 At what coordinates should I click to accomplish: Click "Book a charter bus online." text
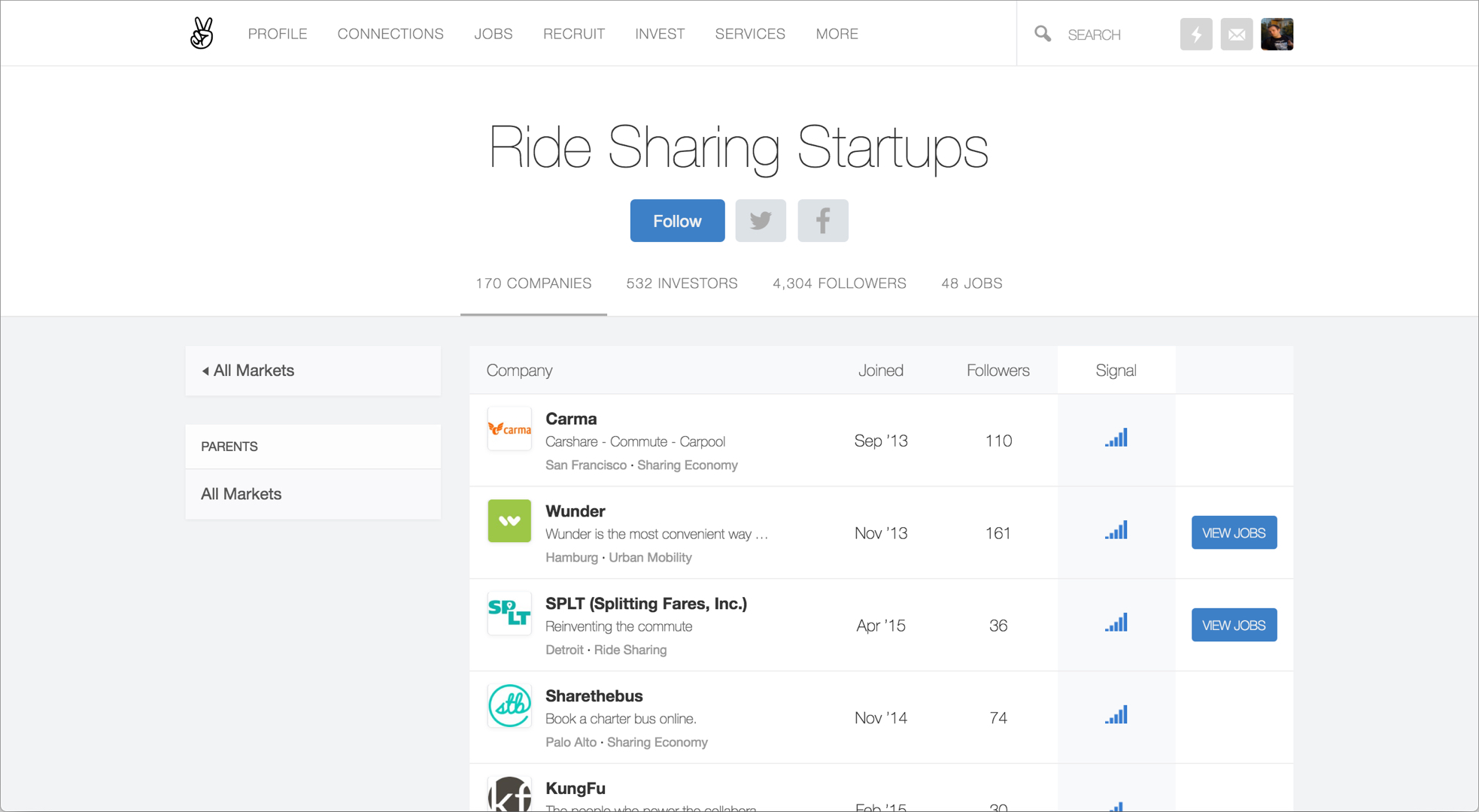click(621, 719)
